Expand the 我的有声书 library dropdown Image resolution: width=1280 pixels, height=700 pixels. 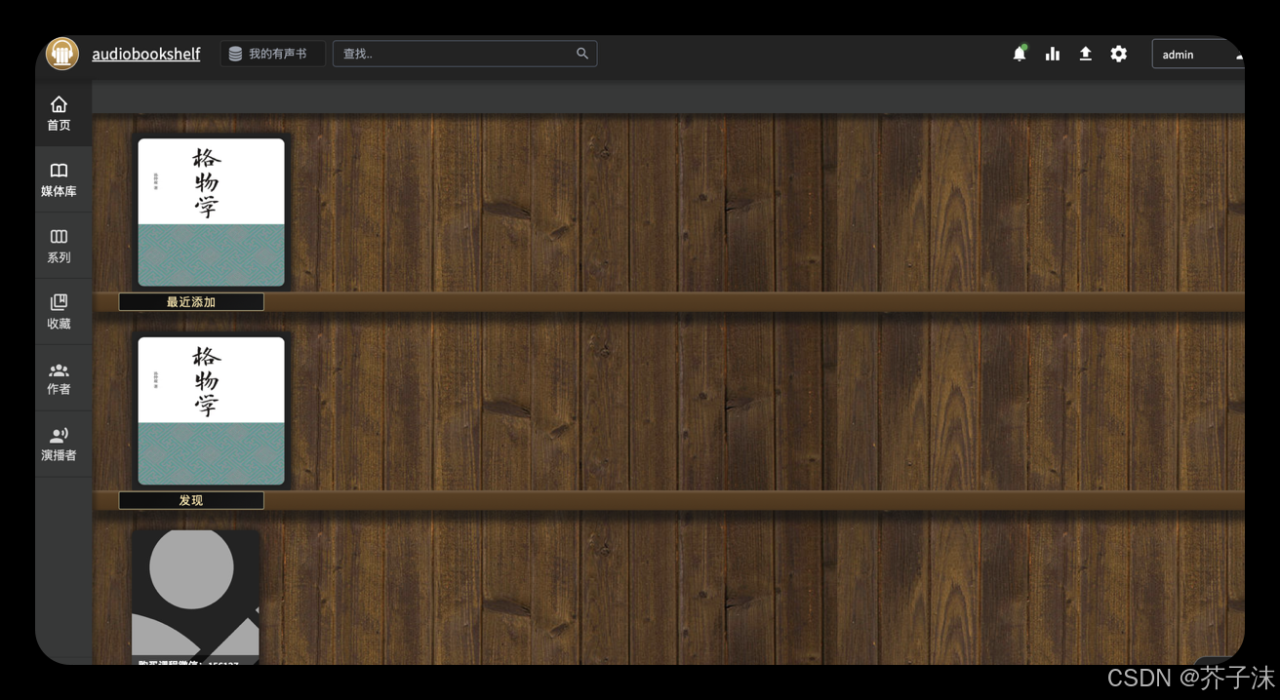tap(272, 54)
